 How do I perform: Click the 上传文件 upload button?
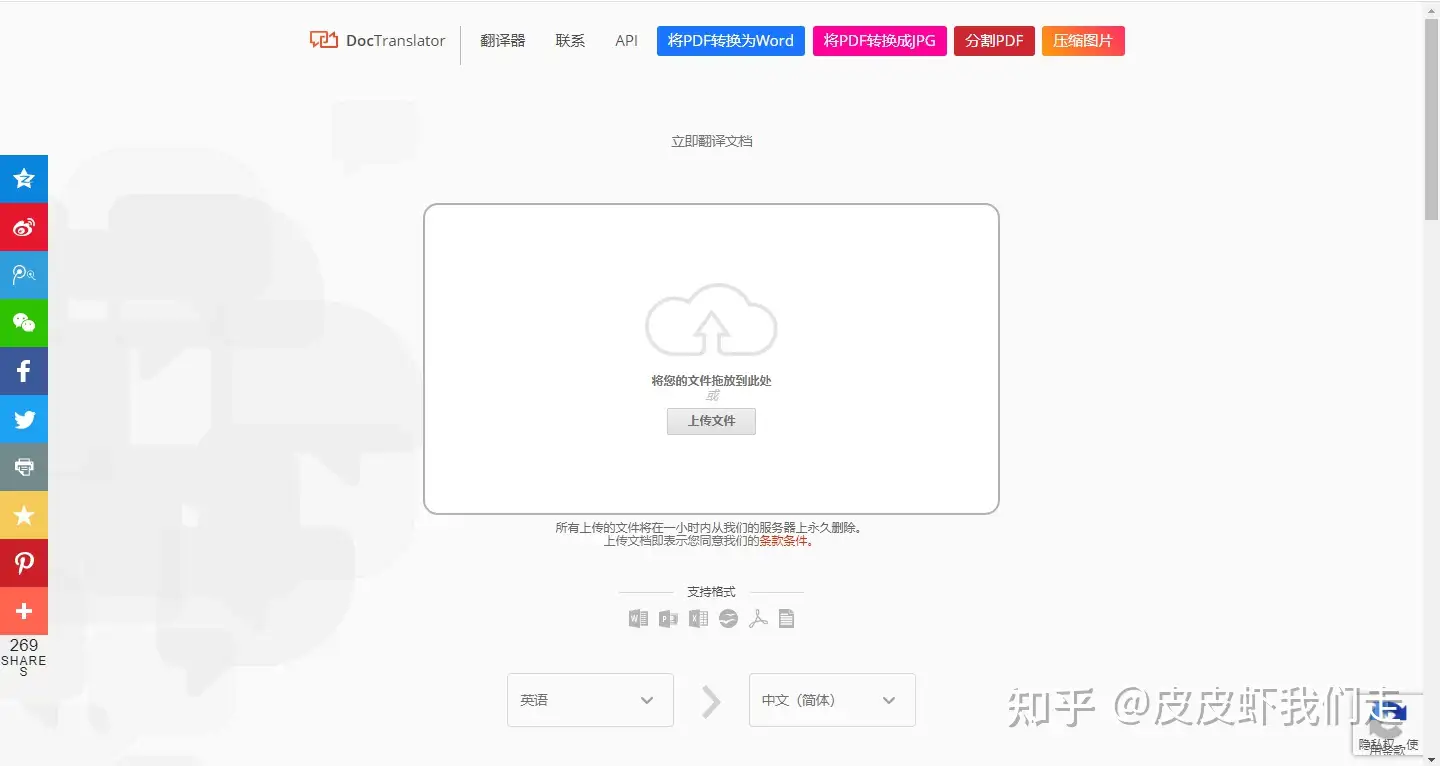(711, 421)
